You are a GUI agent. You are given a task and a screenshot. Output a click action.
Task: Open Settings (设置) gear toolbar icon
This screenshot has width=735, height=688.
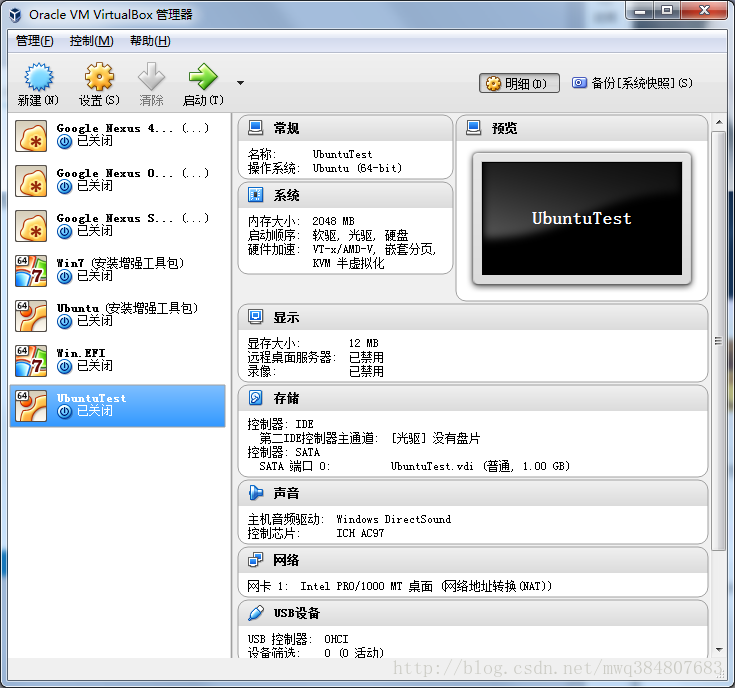tap(99, 76)
